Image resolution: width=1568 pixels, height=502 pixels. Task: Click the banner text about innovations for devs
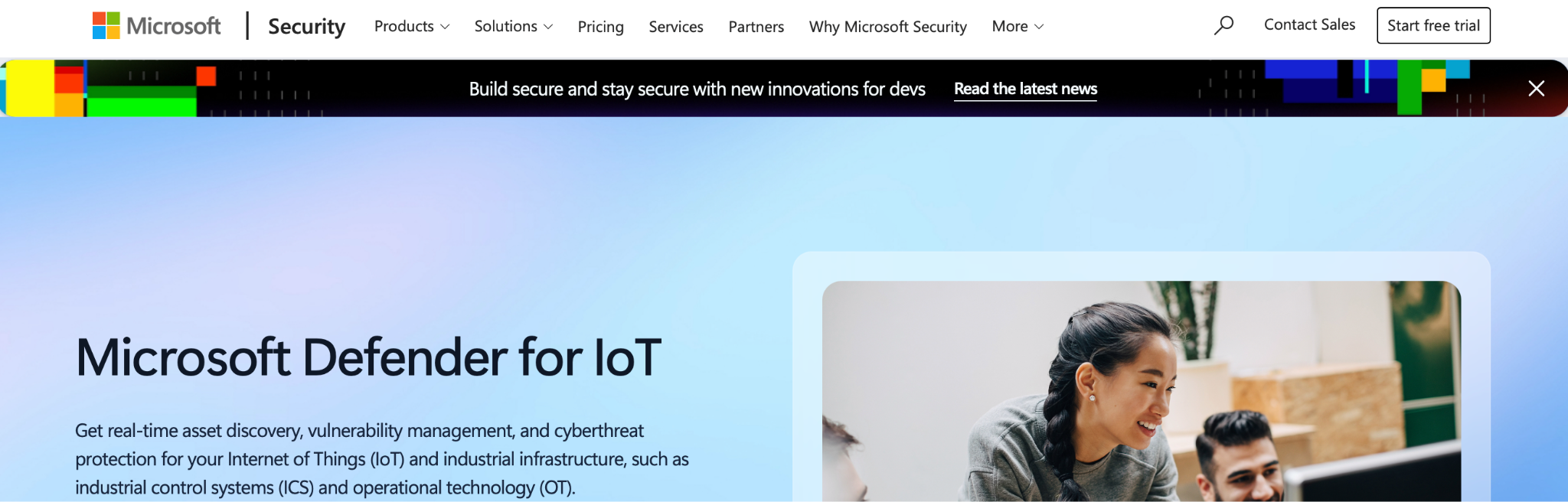click(x=697, y=89)
